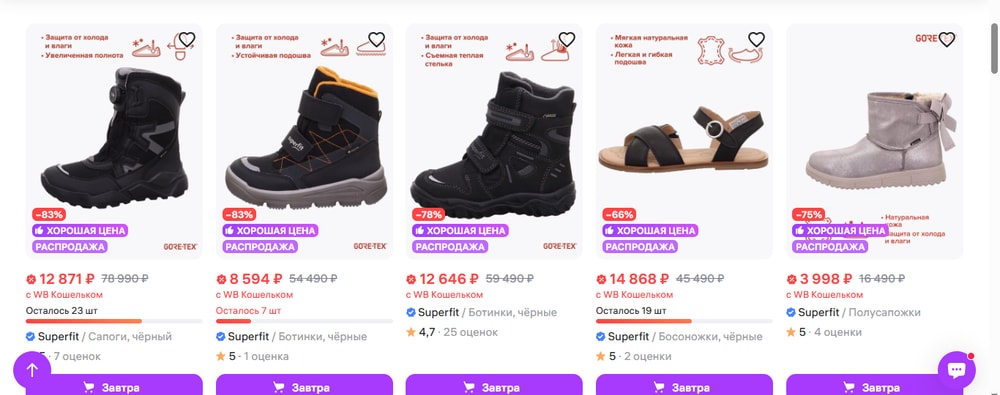Click the Завтра button for 8 594 ₽ boots

point(304,385)
